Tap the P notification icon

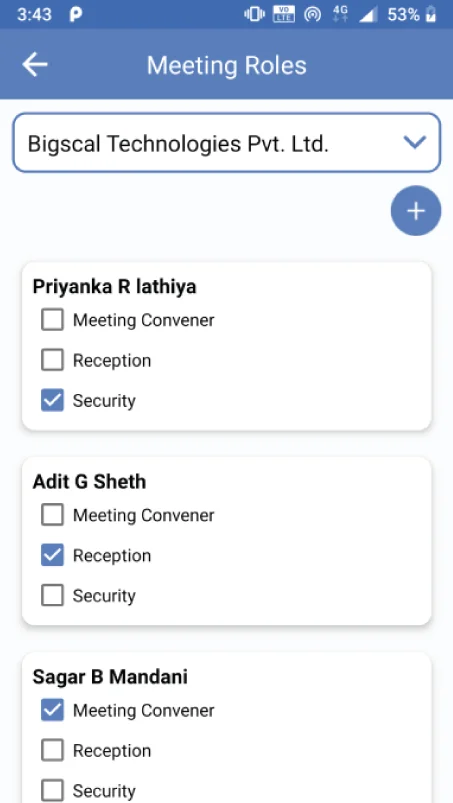pyautogui.click(x=75, y=14)
